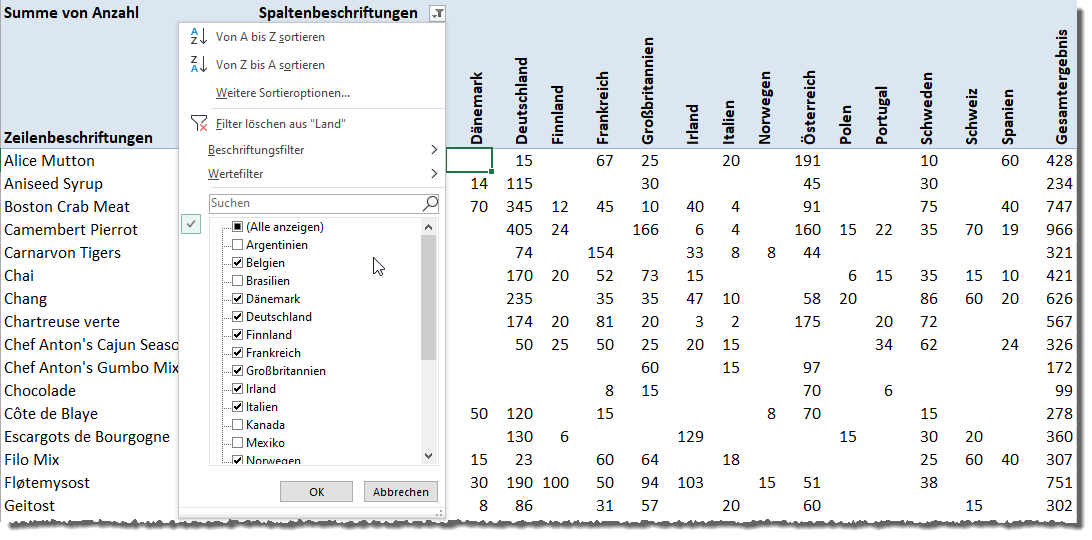Click the magnifier icon in search box
Image resolution: width=1092 pixels, height=540 pixels.
coord(430,203)
